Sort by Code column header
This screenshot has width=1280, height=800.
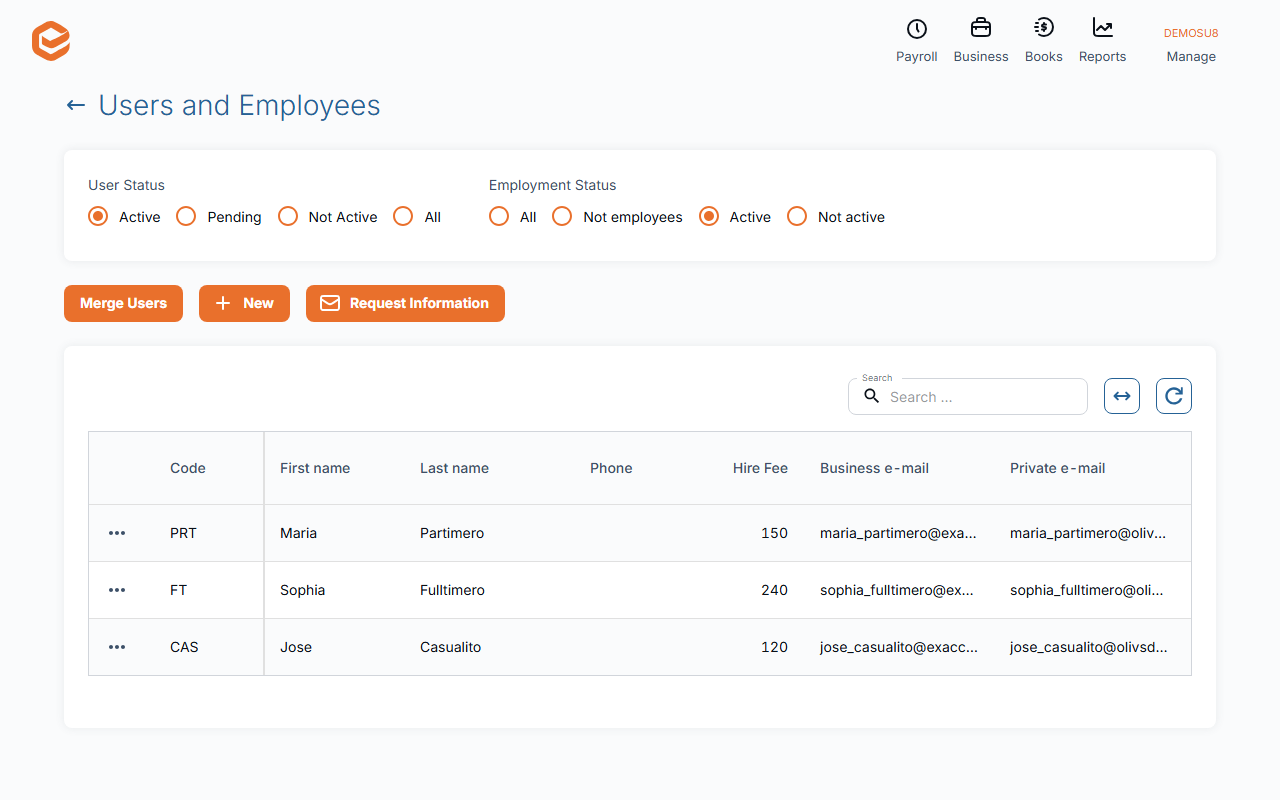188,468
